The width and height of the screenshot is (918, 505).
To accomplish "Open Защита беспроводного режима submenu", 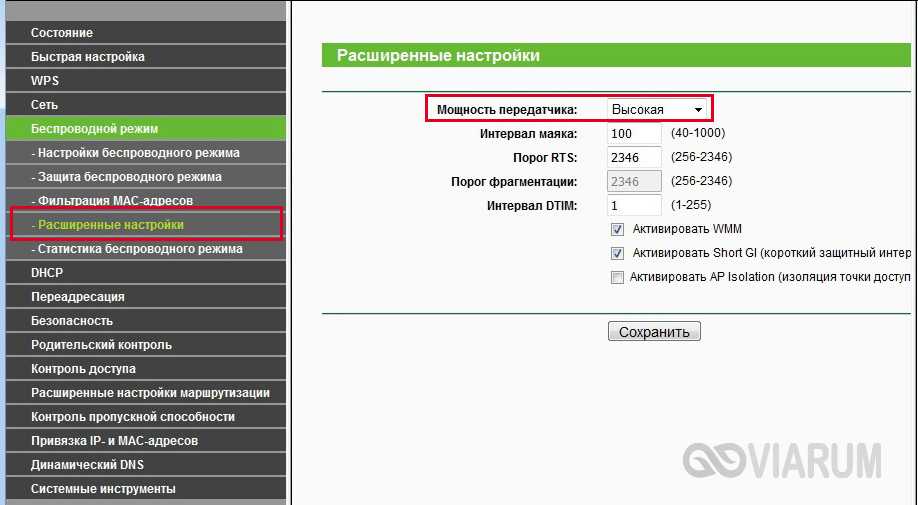I will tap(146, 177).
